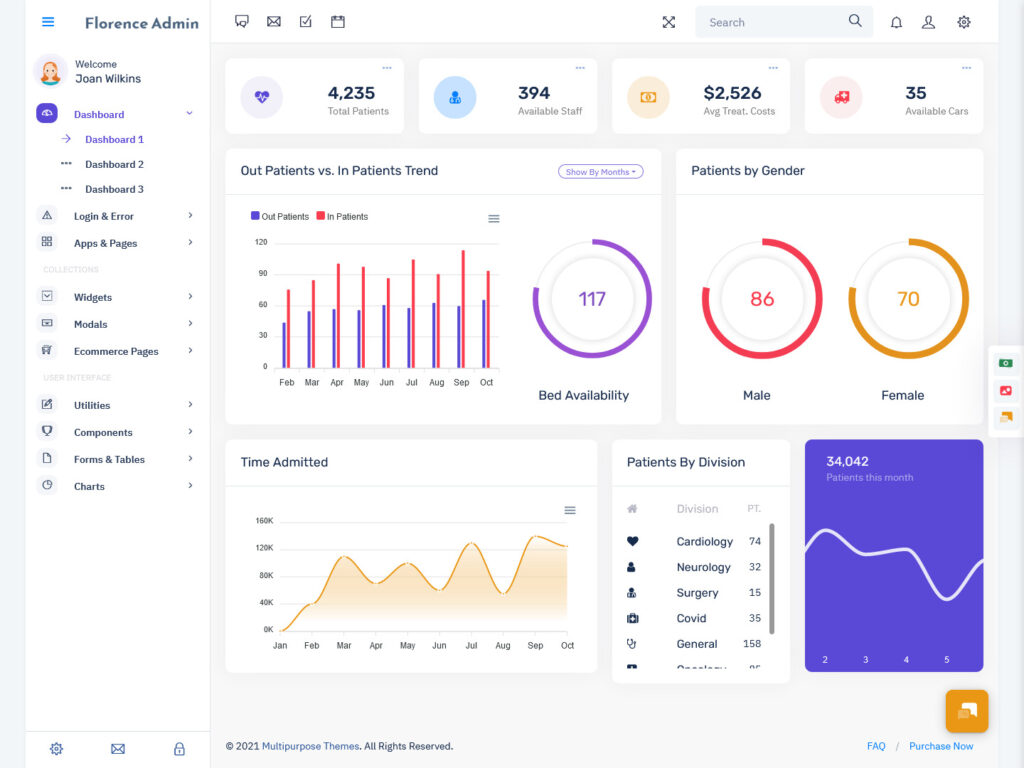Open the Total Patients card options dots

[x=387, y=68]
